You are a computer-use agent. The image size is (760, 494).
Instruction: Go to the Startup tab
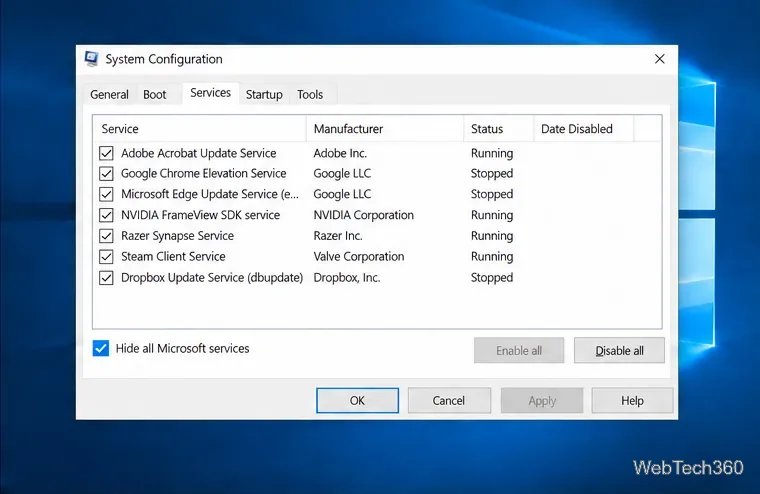264,95
